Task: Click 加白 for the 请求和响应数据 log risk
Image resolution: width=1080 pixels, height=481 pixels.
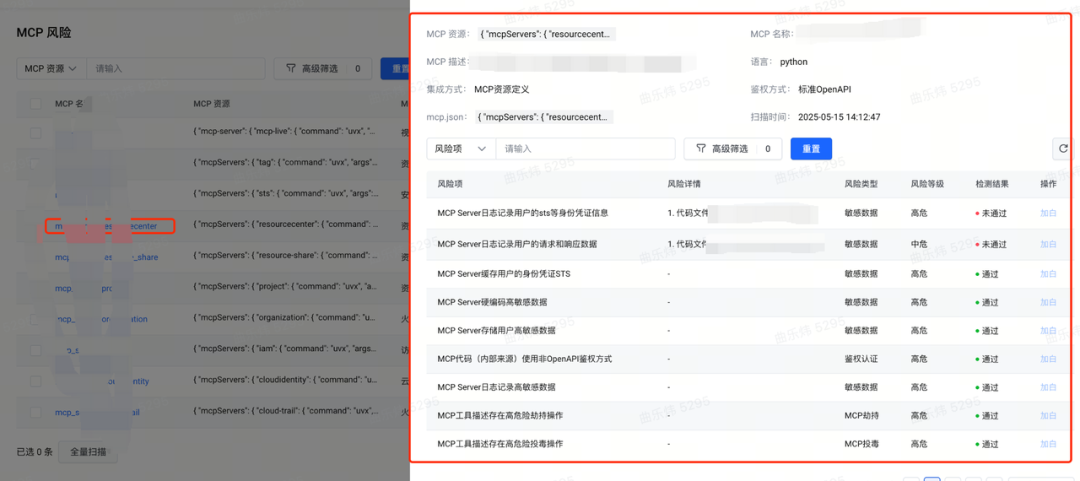Action: click(x=1048, y=244)
